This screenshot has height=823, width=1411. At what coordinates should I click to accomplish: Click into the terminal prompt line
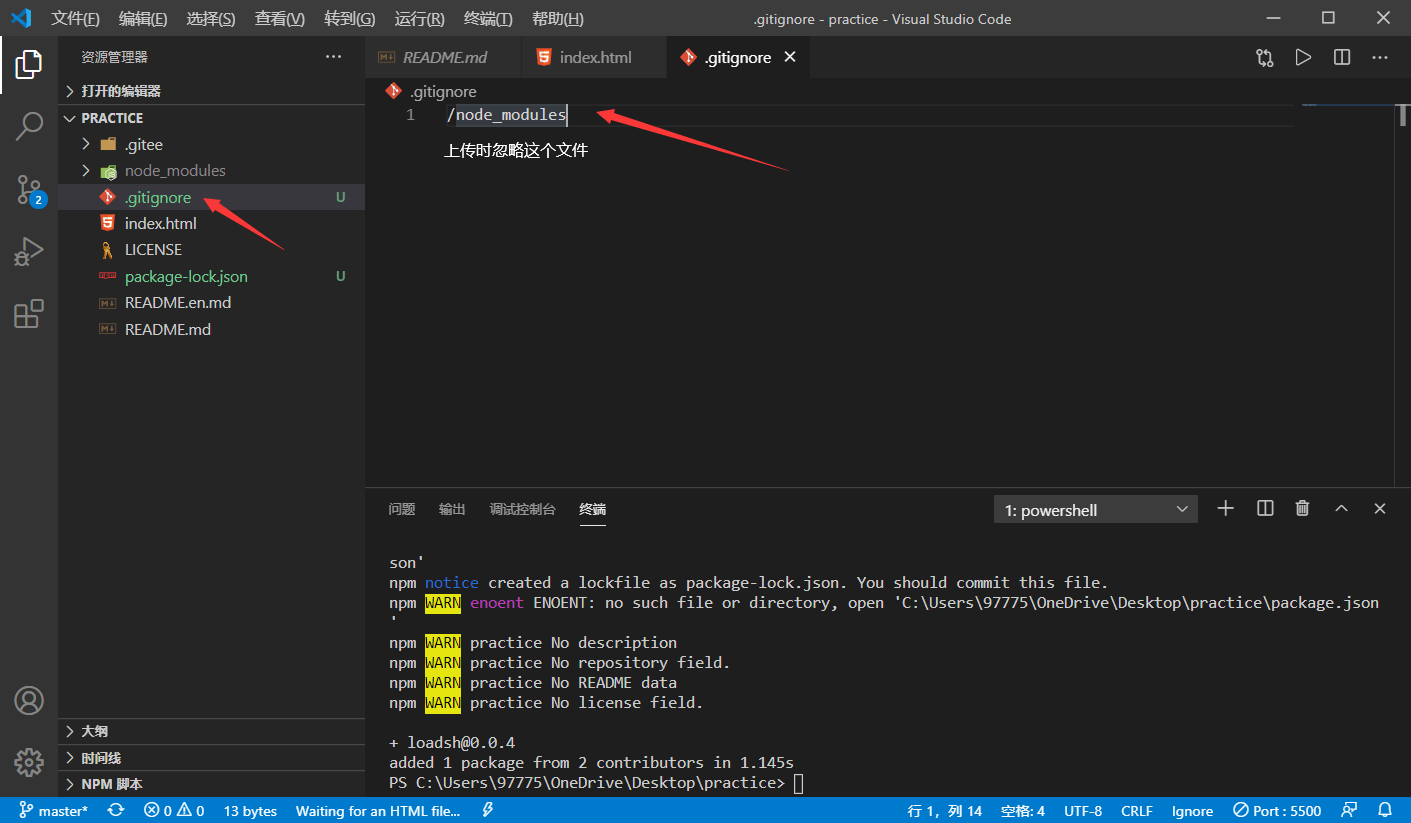pos(596,783)
